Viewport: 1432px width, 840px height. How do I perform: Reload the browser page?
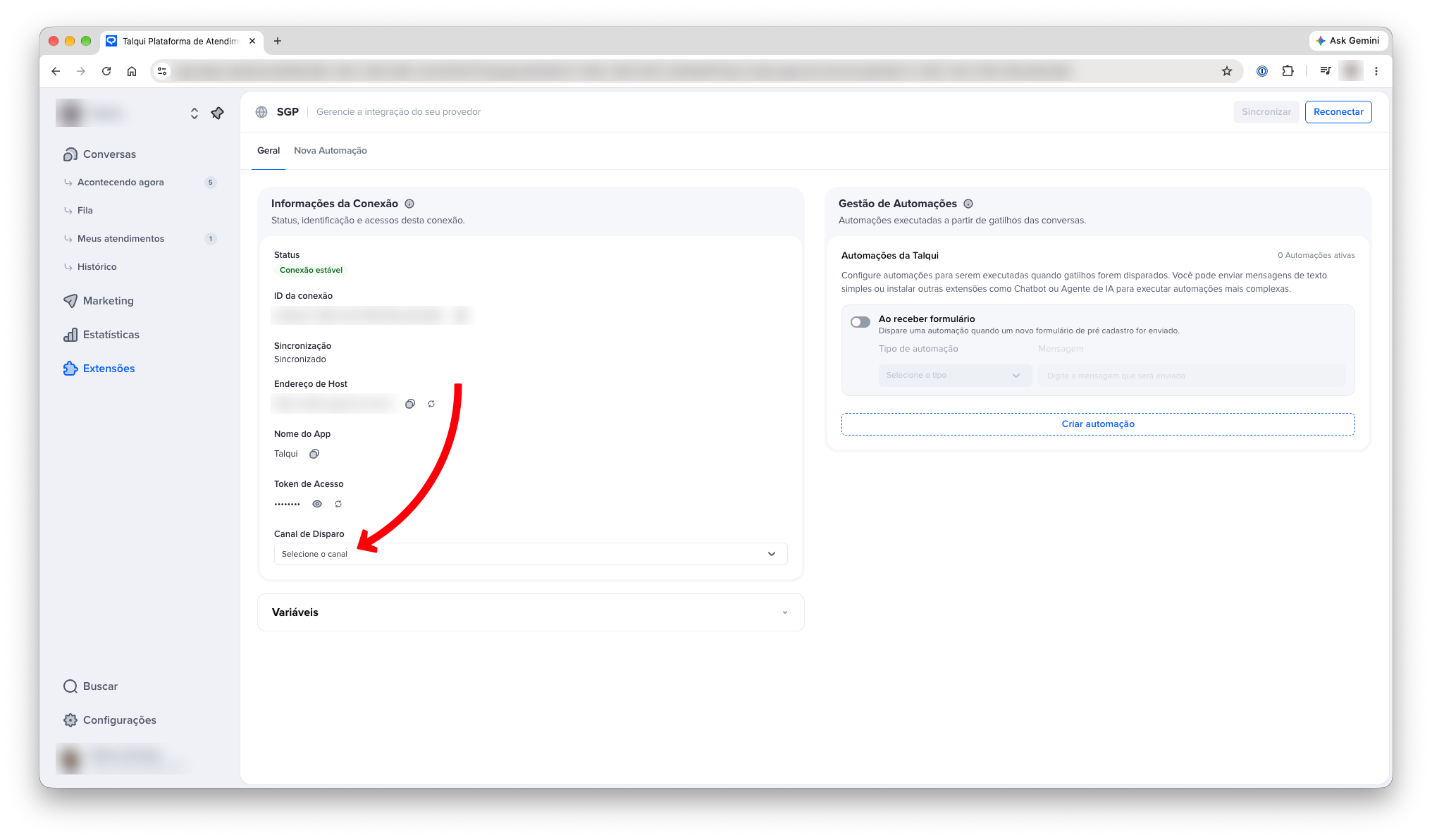click(106, 71)
